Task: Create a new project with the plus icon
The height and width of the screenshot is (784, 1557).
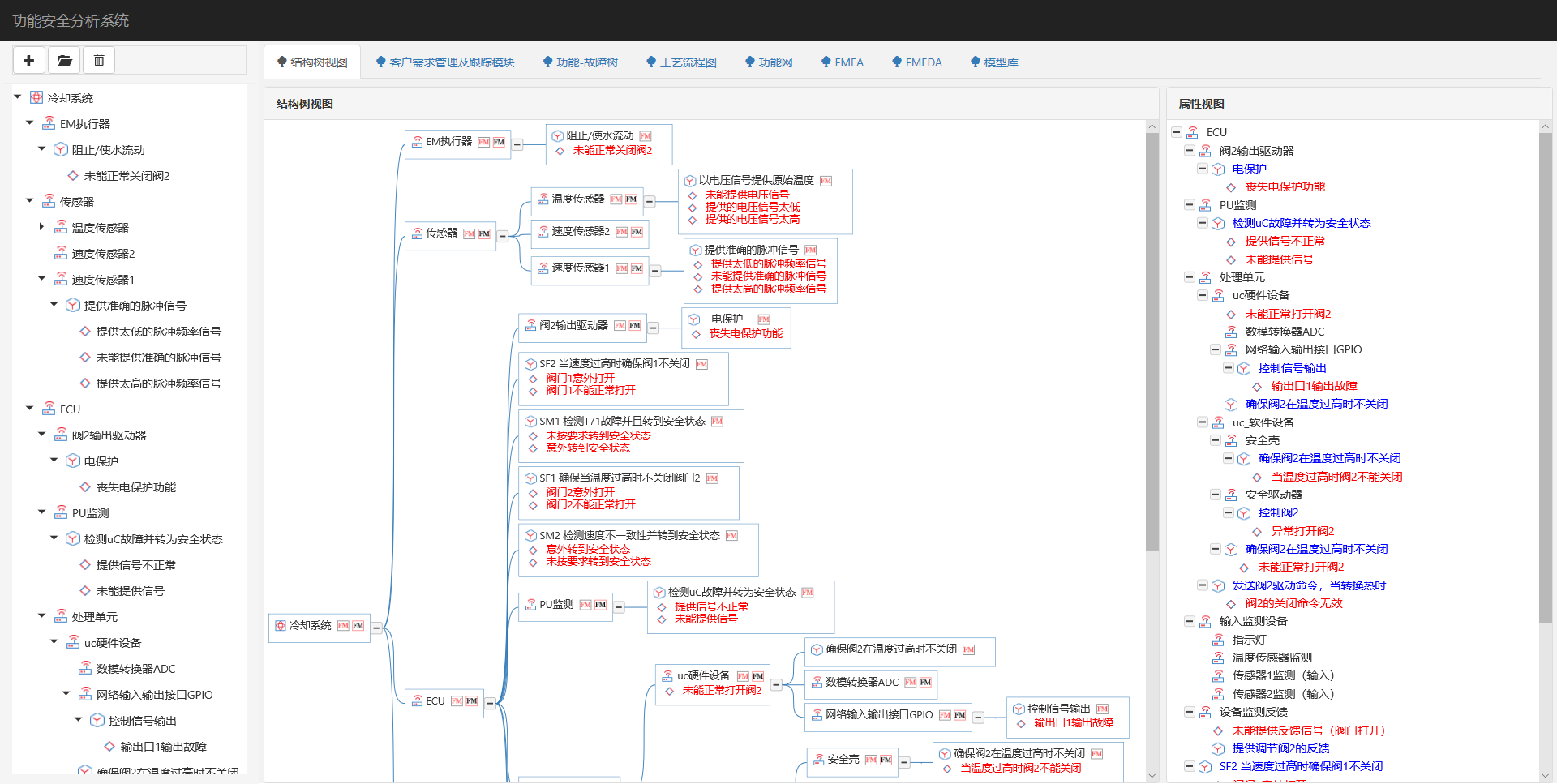Action: tap(29, 60)
